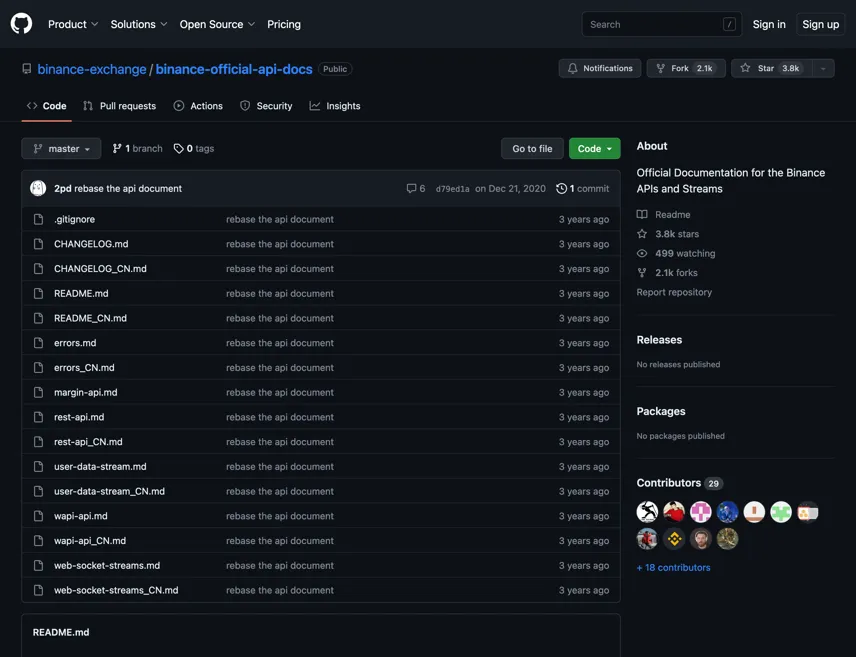Screen dimensions: 856x657
Task: Open user-data-stream_CN.md file
Action: pos(109,492)
